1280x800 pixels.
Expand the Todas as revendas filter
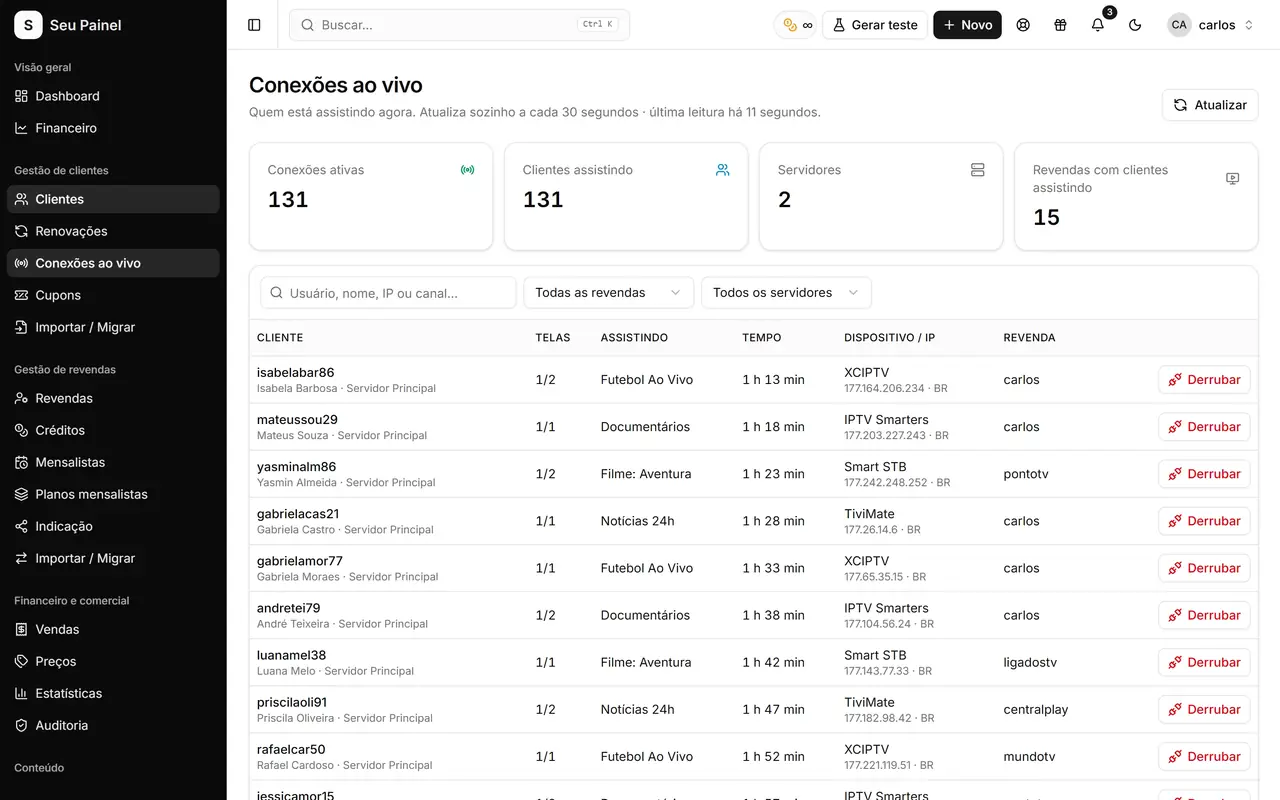(609, 293)
